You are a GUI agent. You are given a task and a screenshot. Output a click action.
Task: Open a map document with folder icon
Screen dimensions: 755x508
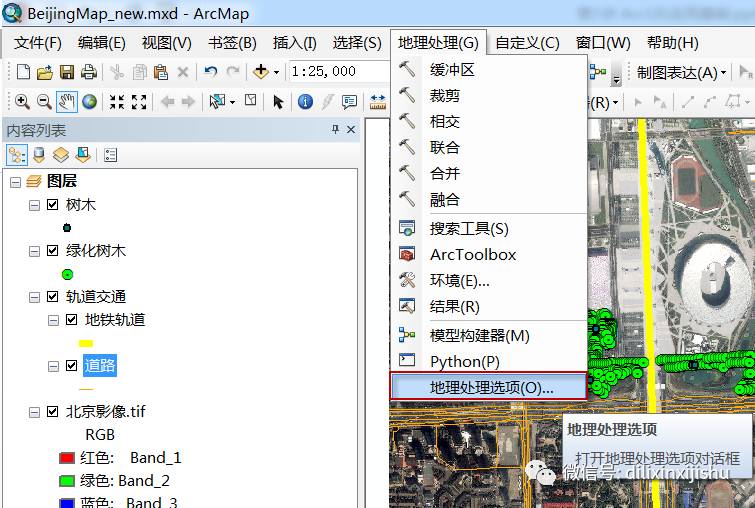click(x=45, y=72)
